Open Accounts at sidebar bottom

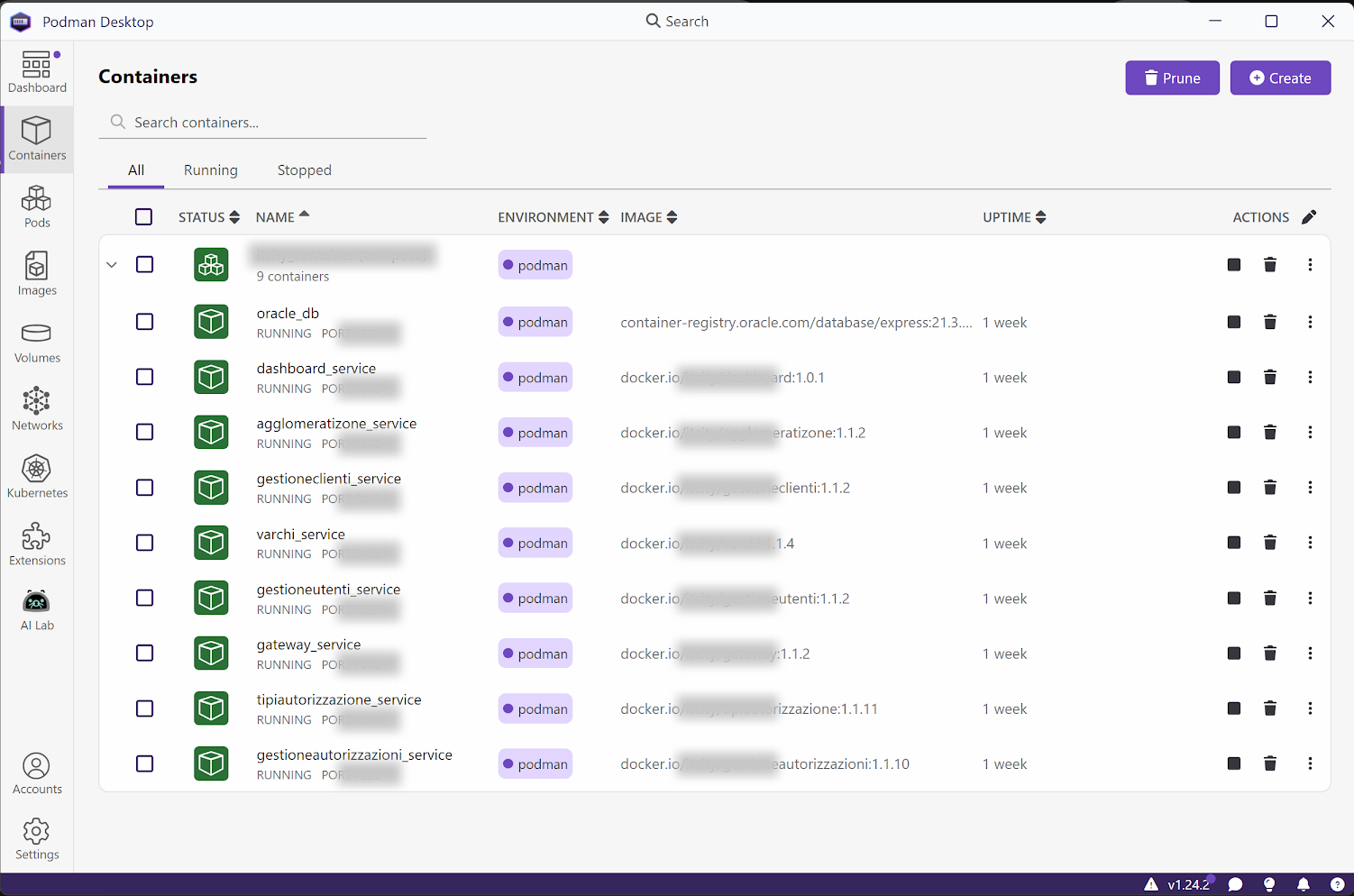tap(37, 774)
